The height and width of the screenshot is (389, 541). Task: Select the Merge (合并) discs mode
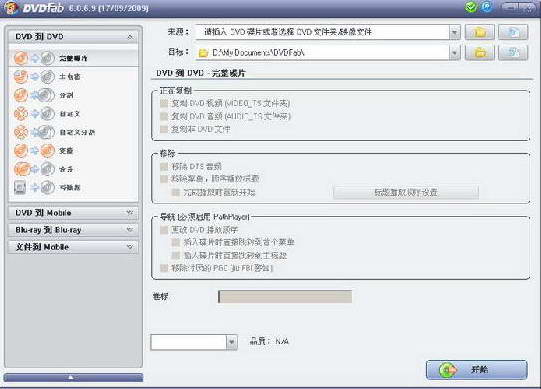click(x=73, y=169)
